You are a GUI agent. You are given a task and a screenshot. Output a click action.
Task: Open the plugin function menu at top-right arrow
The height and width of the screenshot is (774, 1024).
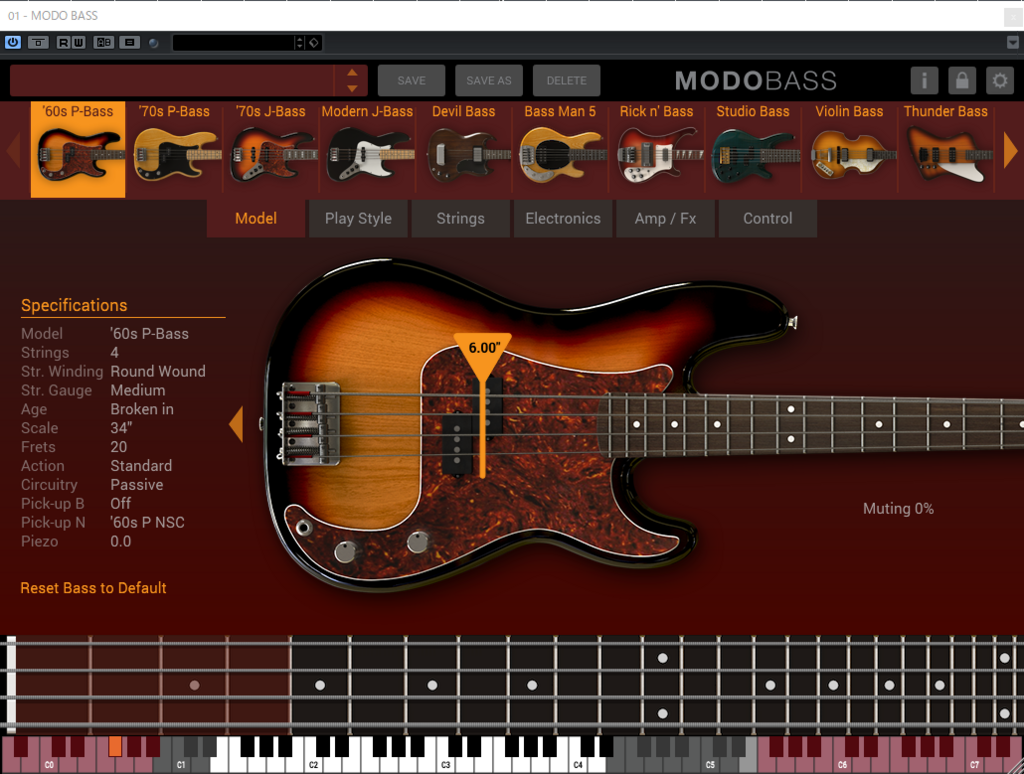(x=1013, y=42)
